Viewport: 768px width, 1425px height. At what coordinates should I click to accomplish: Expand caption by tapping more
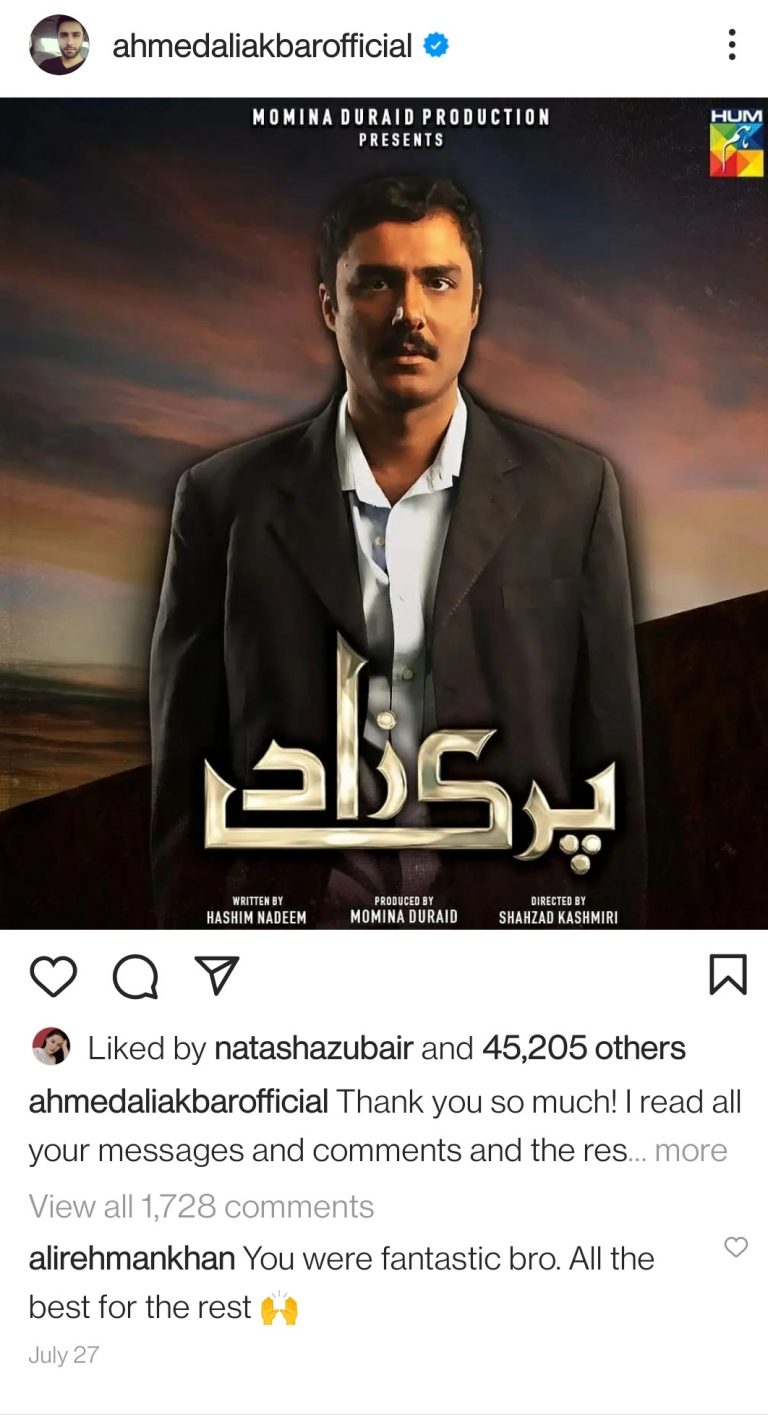tap(691, 1151)
